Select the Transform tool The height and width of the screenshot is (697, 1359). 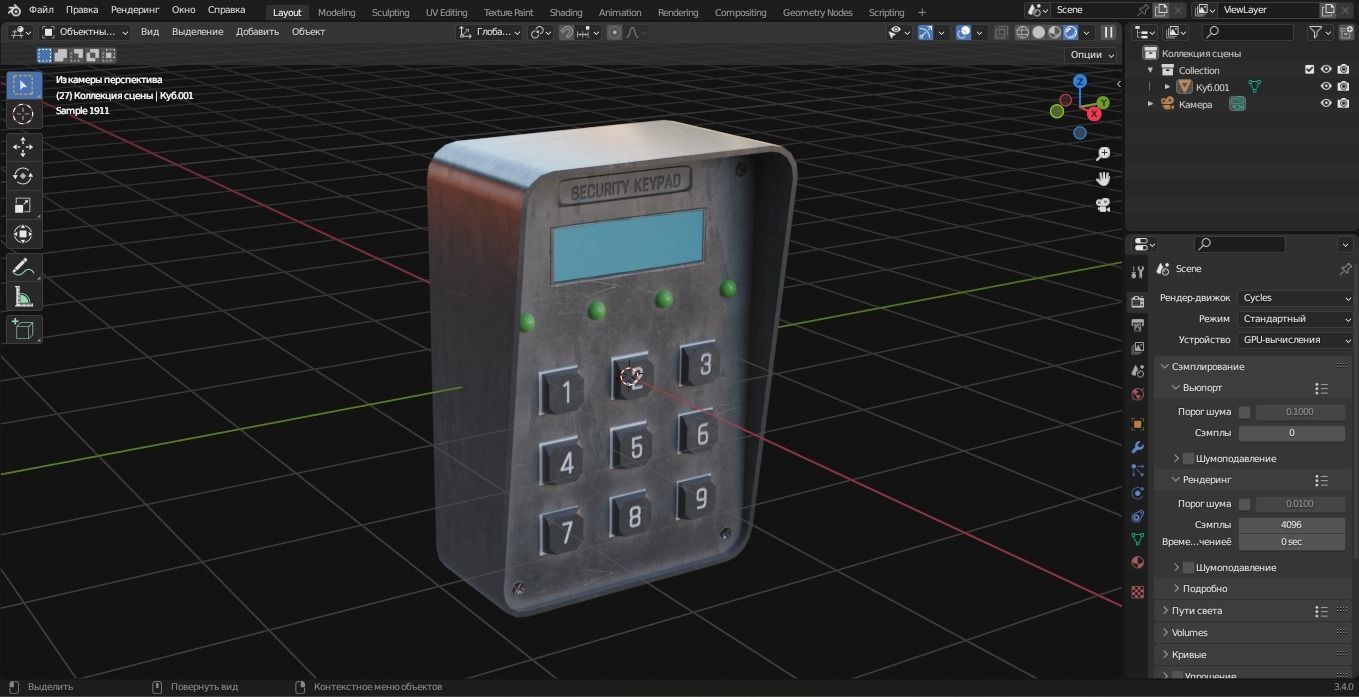point(23,234)
